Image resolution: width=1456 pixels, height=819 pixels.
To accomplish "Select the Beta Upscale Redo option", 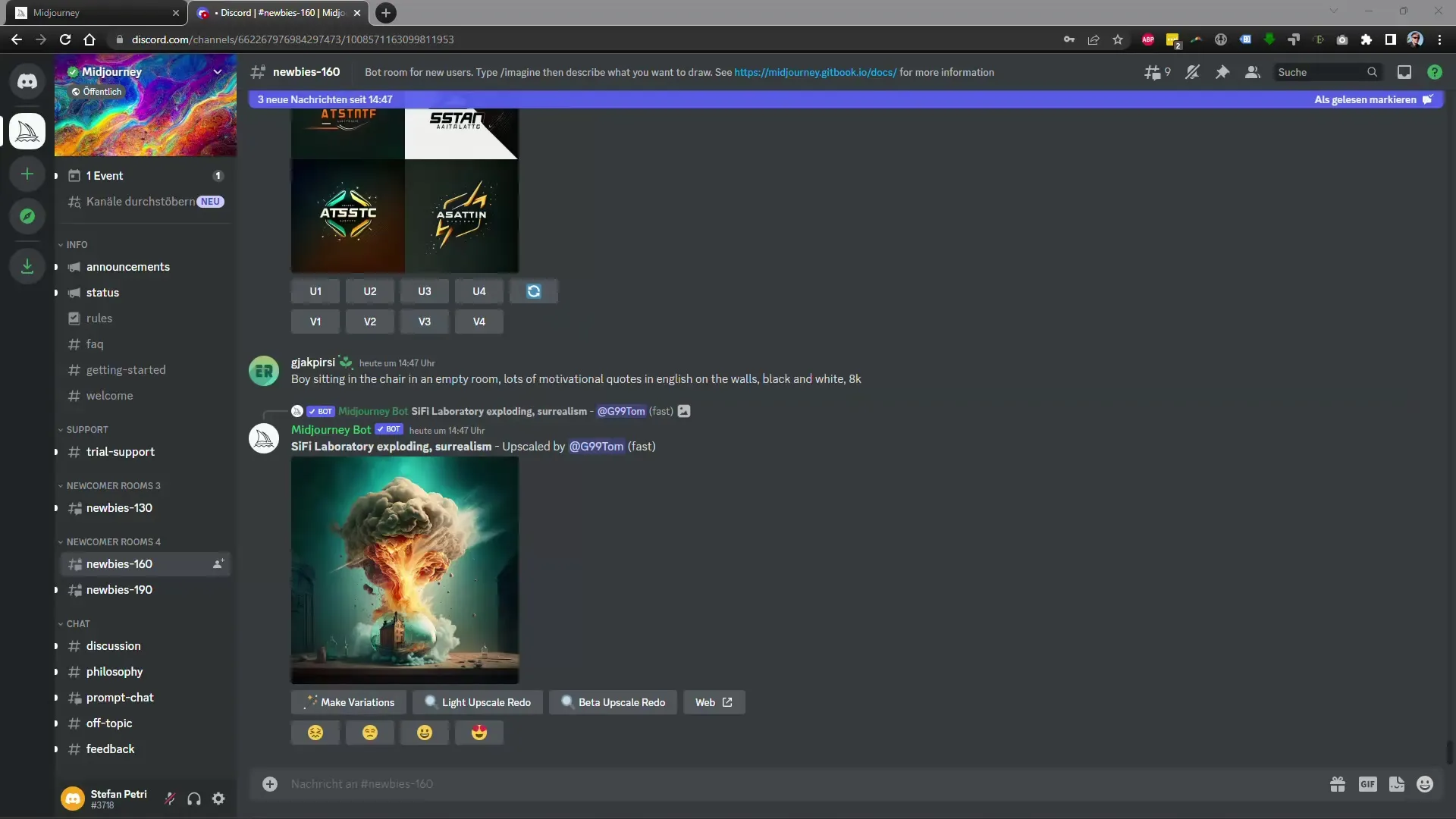I will click(613, 702).
